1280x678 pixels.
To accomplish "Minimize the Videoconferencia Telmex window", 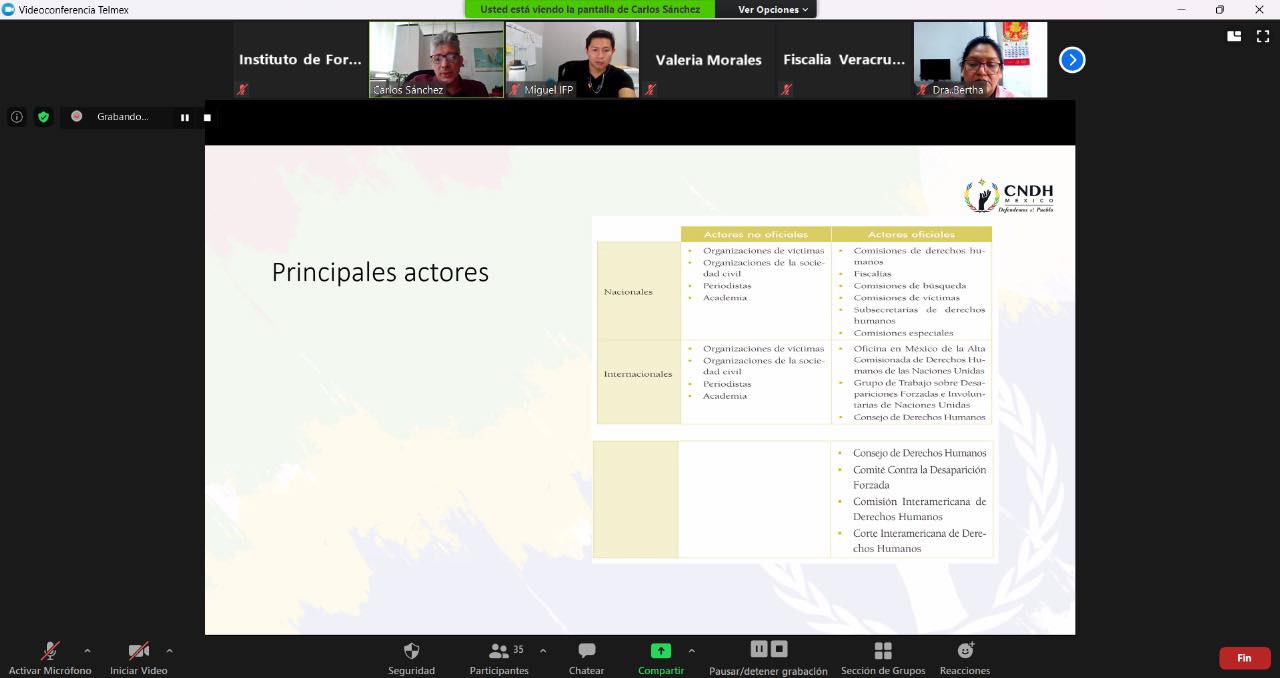I will click(x=1180, y=9).
